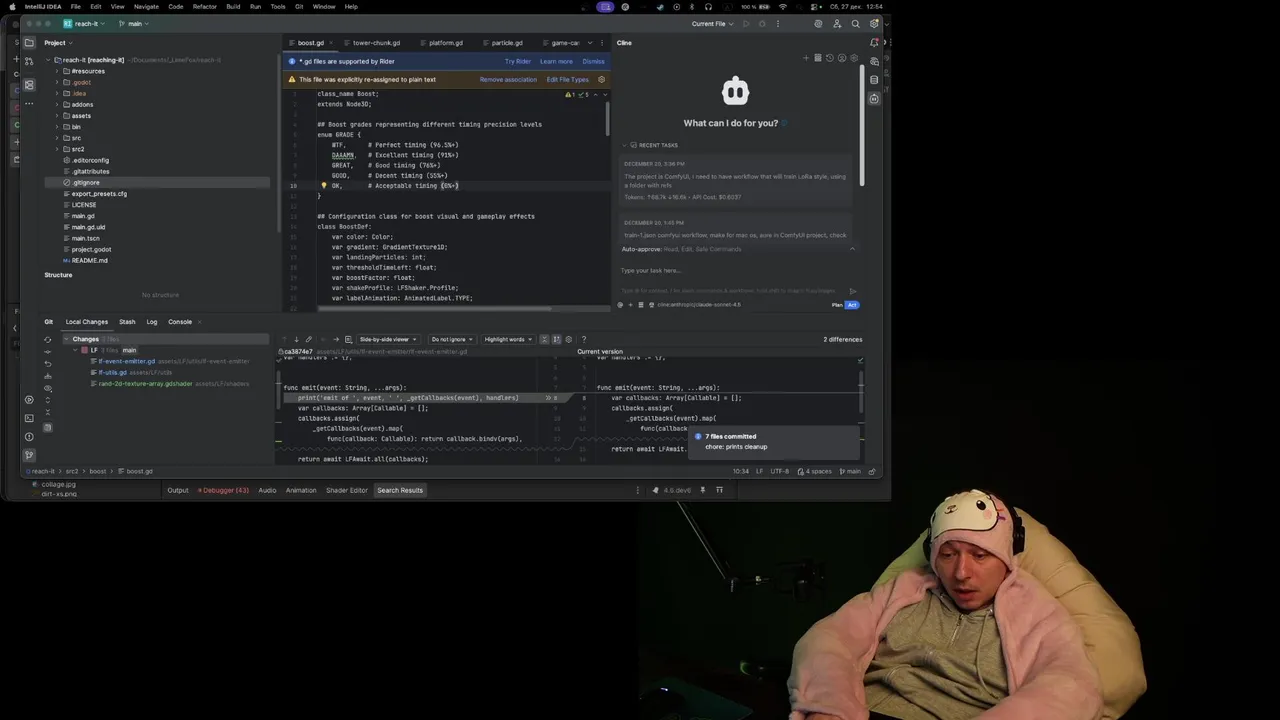Expand the assets folder in project tree
Image resolution: width=1280 pixels, height=720 pixels.
pyautogui.click(x=57, y=116)
